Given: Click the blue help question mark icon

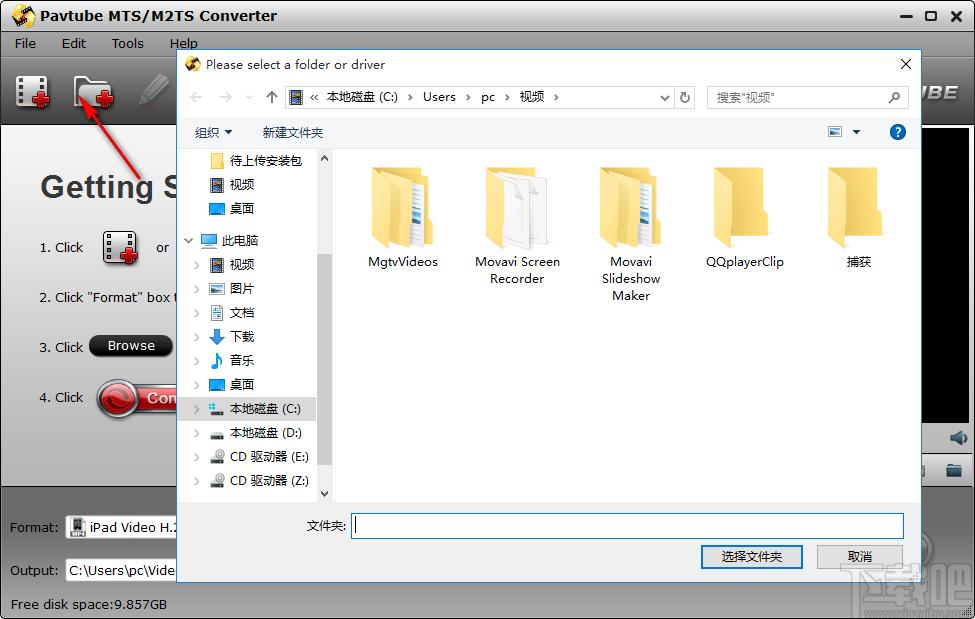Looking at the screenshot, I should [x=897, y=132].
